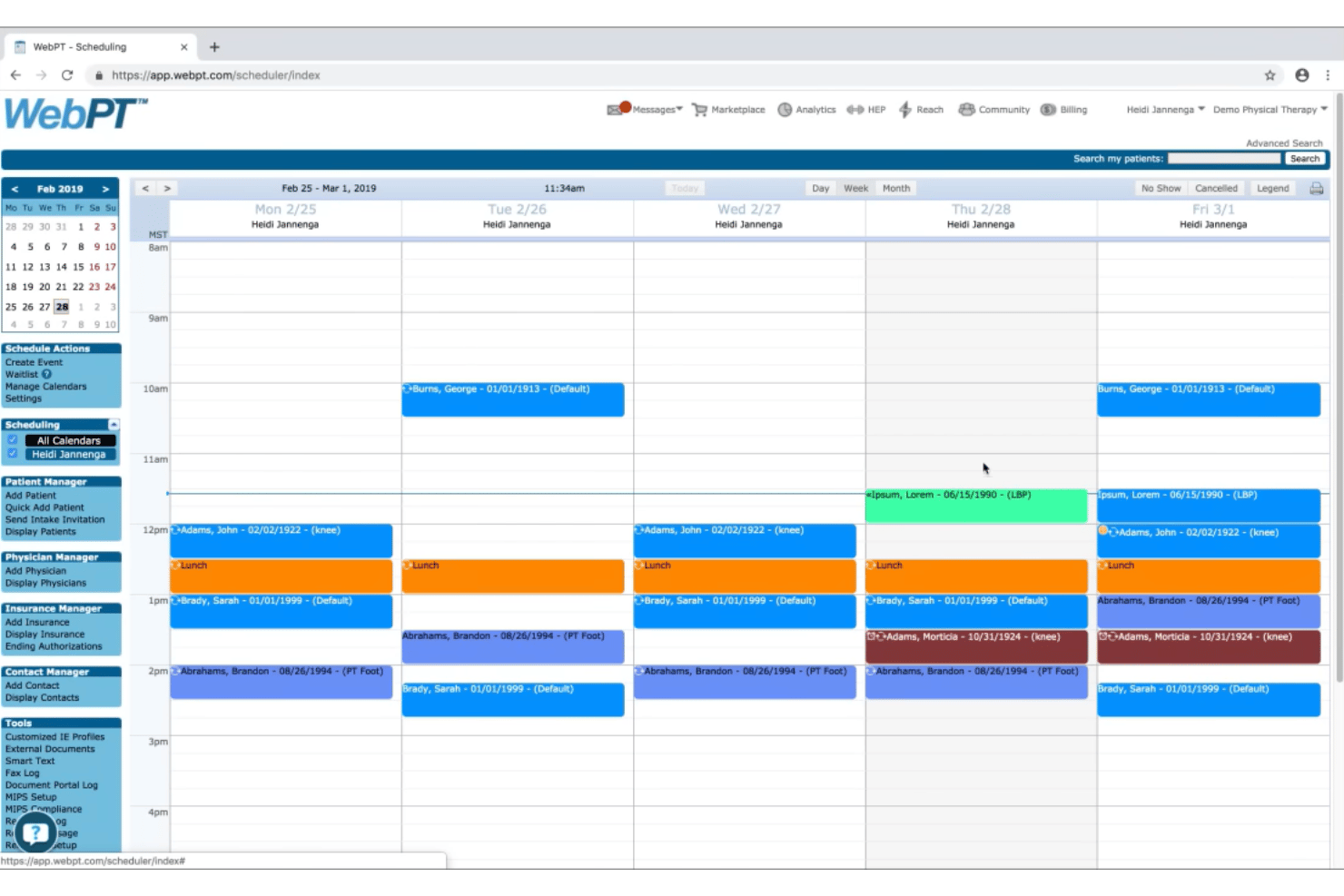Image resolution: width=1344 pixels, height=896 pixels.
Task: Open the Demo Physical Therapy clinic dropdown
Action: click(x=1270, y=110)
